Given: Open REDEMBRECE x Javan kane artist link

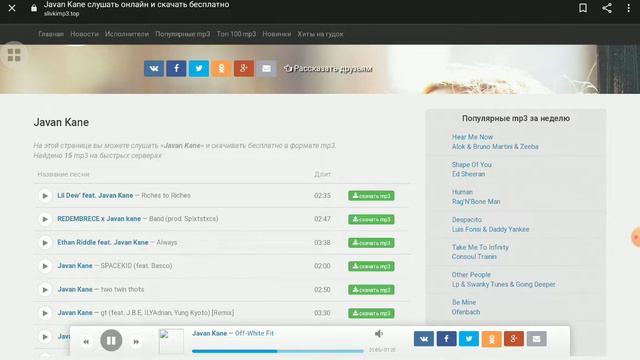Looking at the screenshot, I should pyautogui.click(x=99, y=219).
